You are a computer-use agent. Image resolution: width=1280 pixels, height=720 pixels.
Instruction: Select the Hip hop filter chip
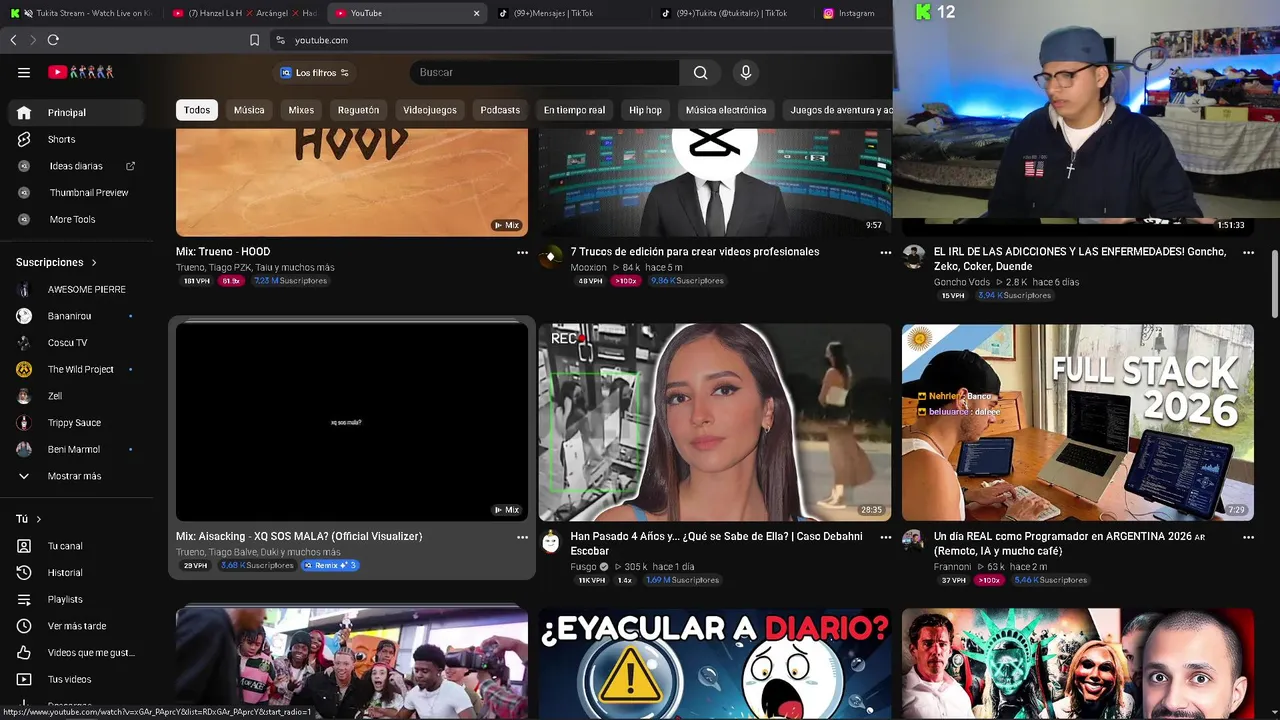tap(645, 110)
